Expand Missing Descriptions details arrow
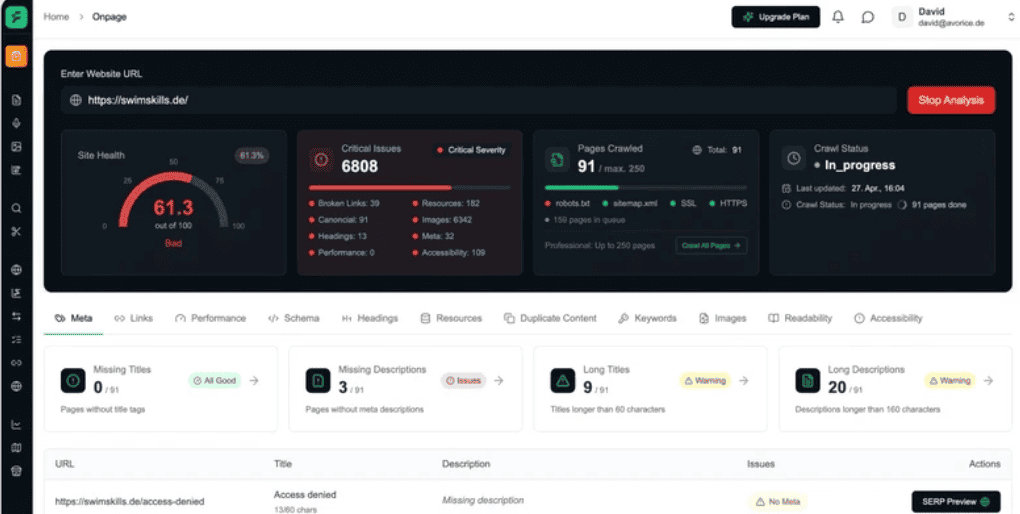The width and height of the screenshot is (1020, 514). point(499,380)
